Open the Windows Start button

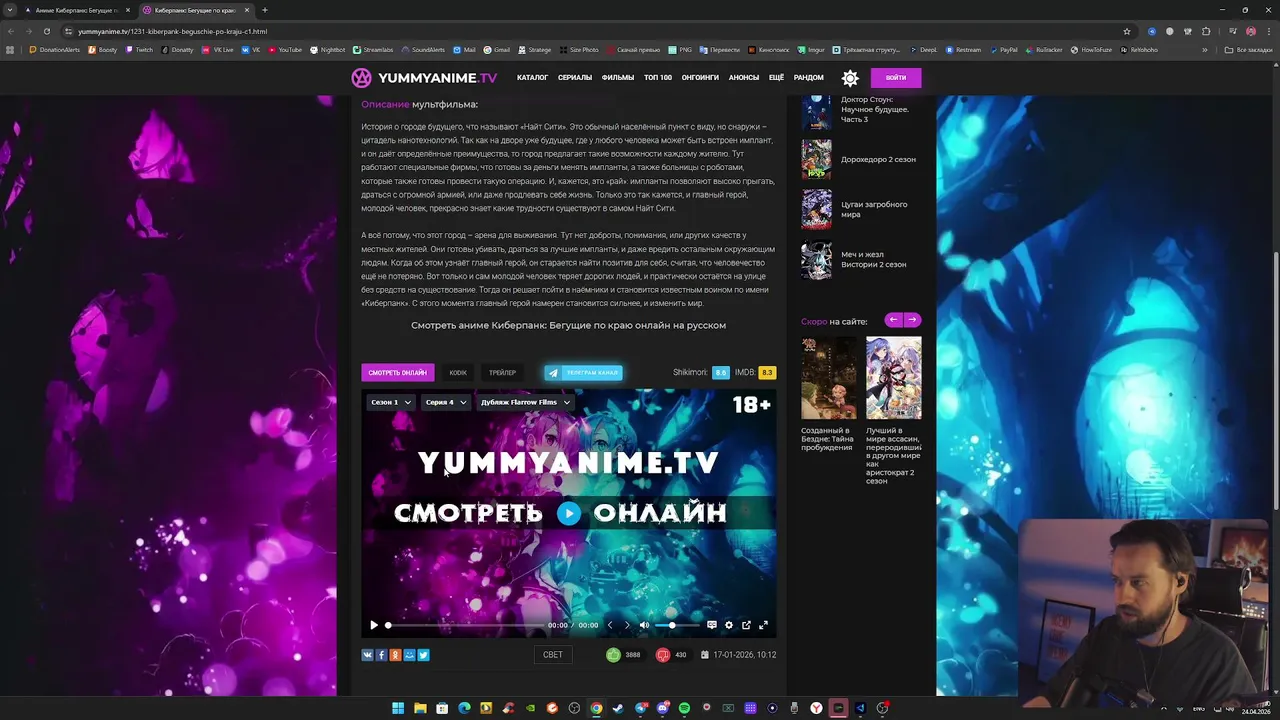coord(398,708)
